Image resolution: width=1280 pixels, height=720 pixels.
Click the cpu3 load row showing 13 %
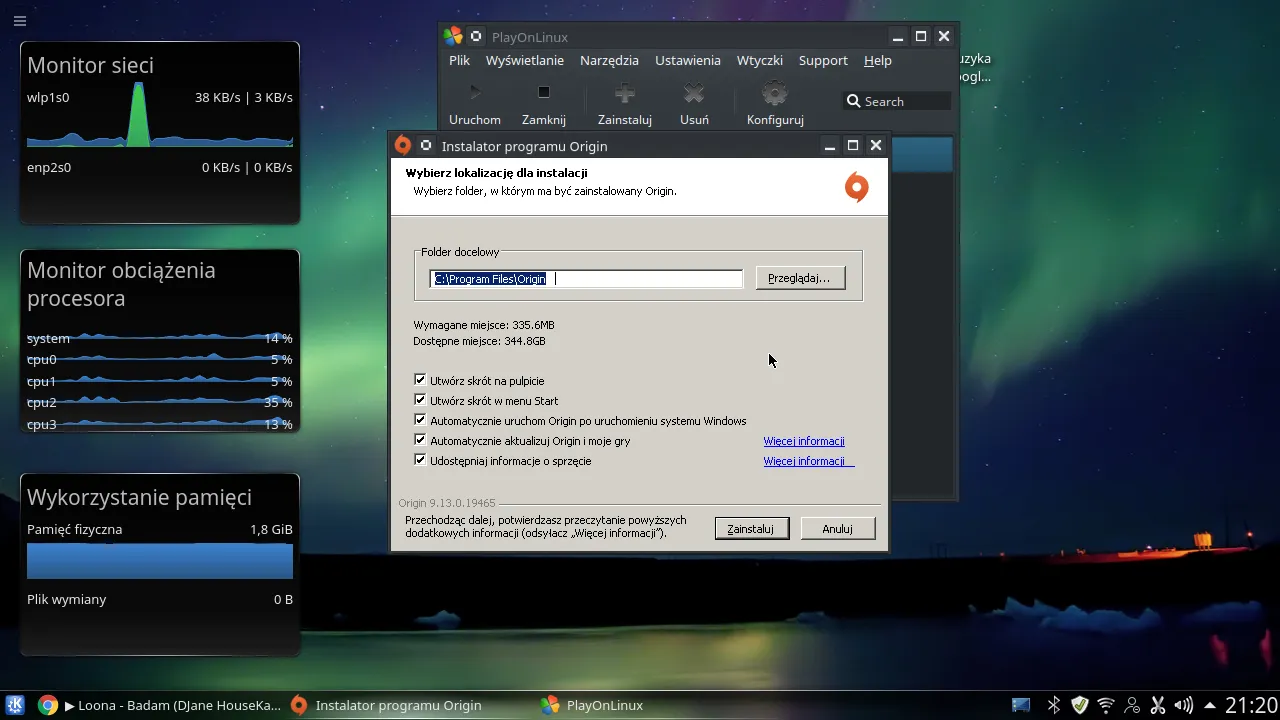160,424
